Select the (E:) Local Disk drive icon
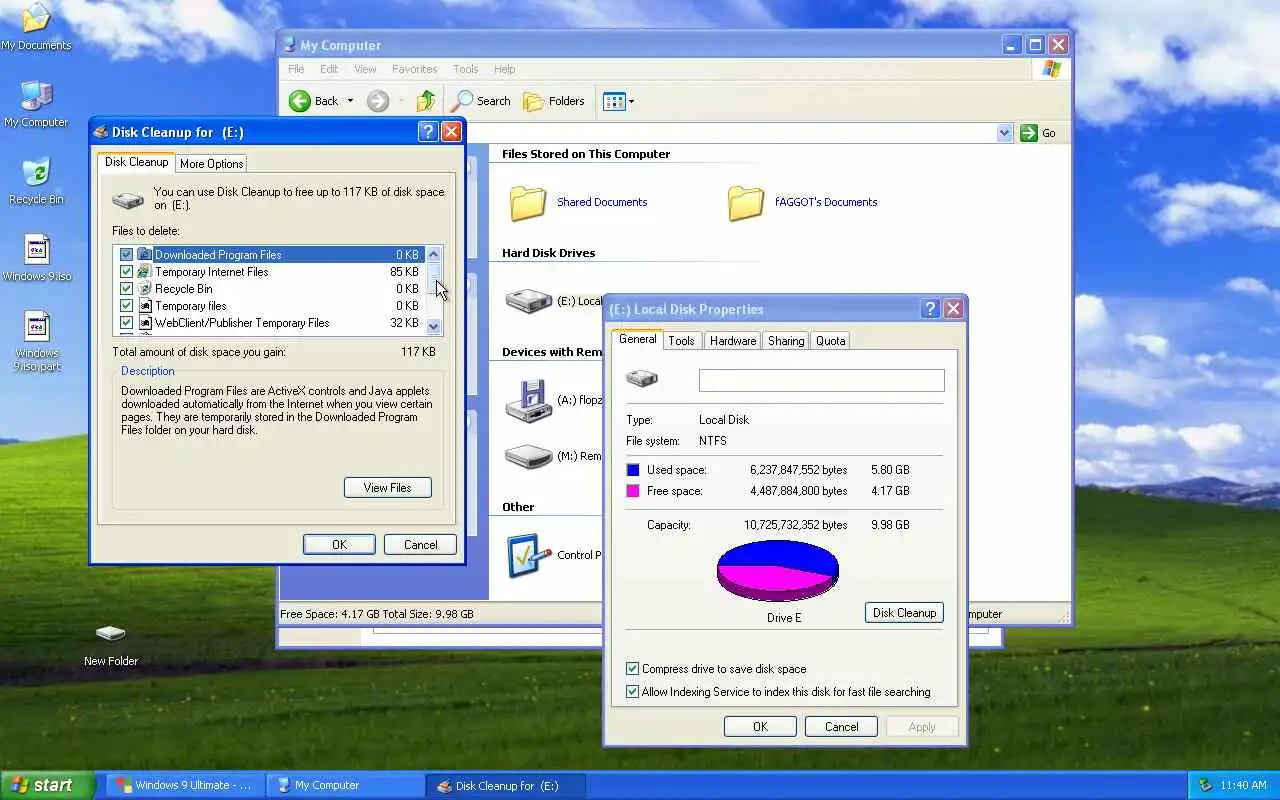 click(x=554, y=300)
